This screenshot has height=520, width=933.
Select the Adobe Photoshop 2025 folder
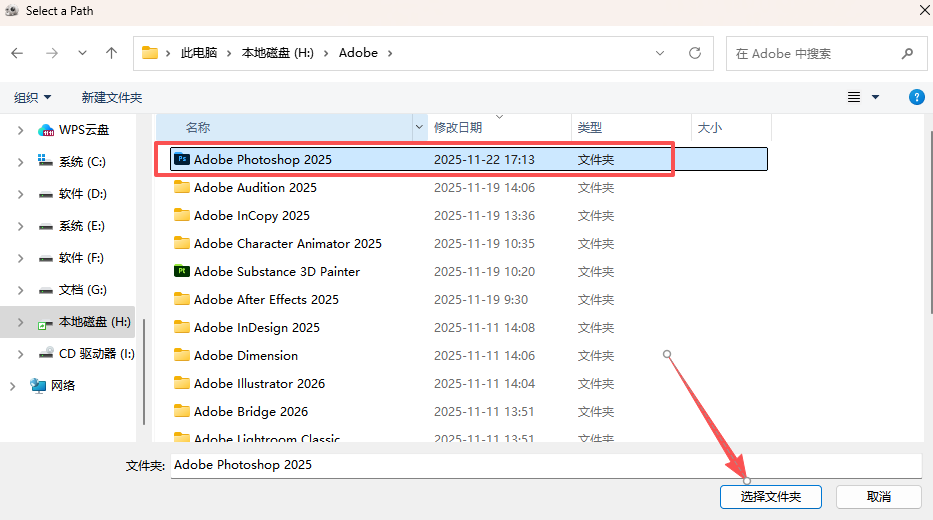[x=469, y=159]
